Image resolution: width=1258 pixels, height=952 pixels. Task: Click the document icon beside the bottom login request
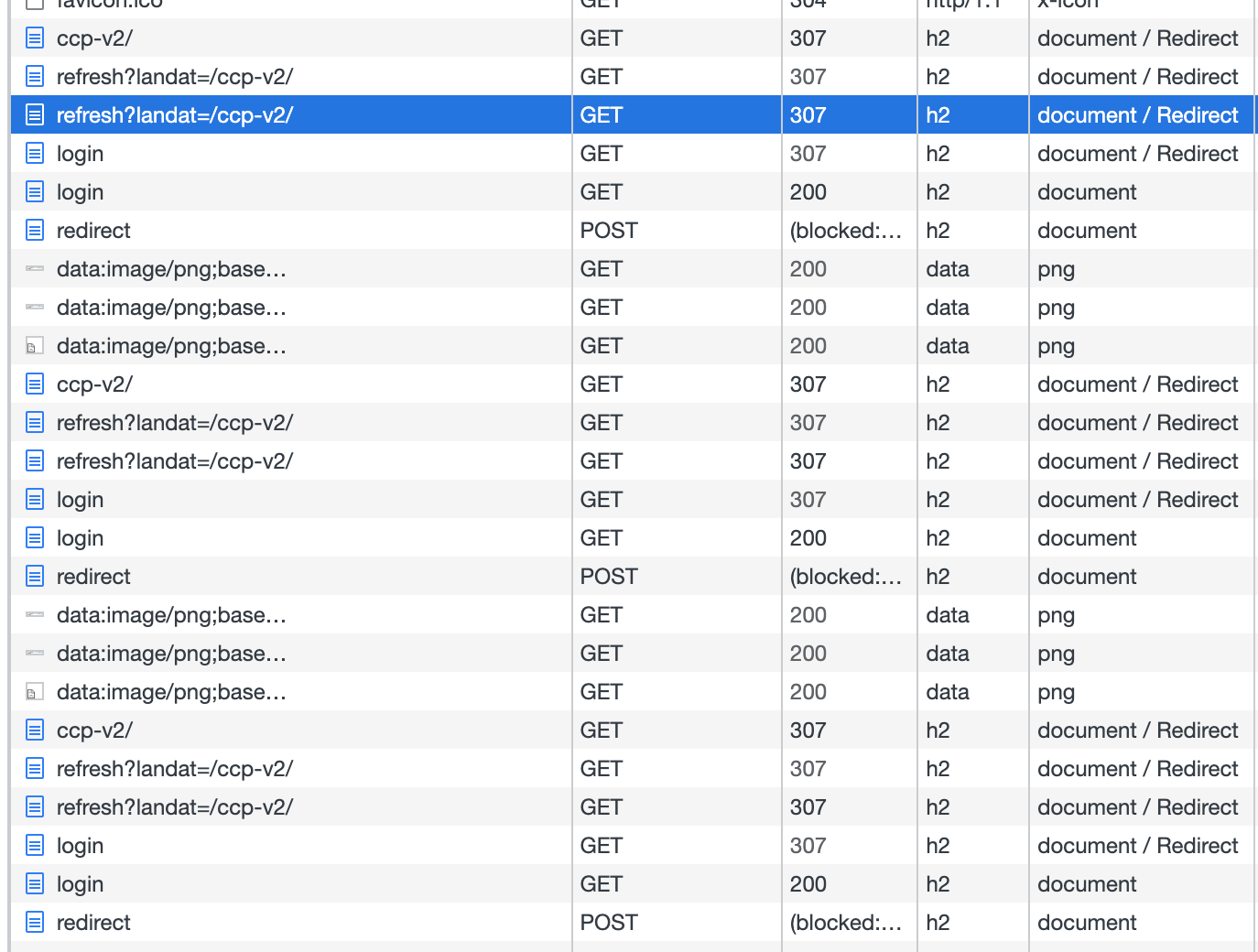coord(35,883)
